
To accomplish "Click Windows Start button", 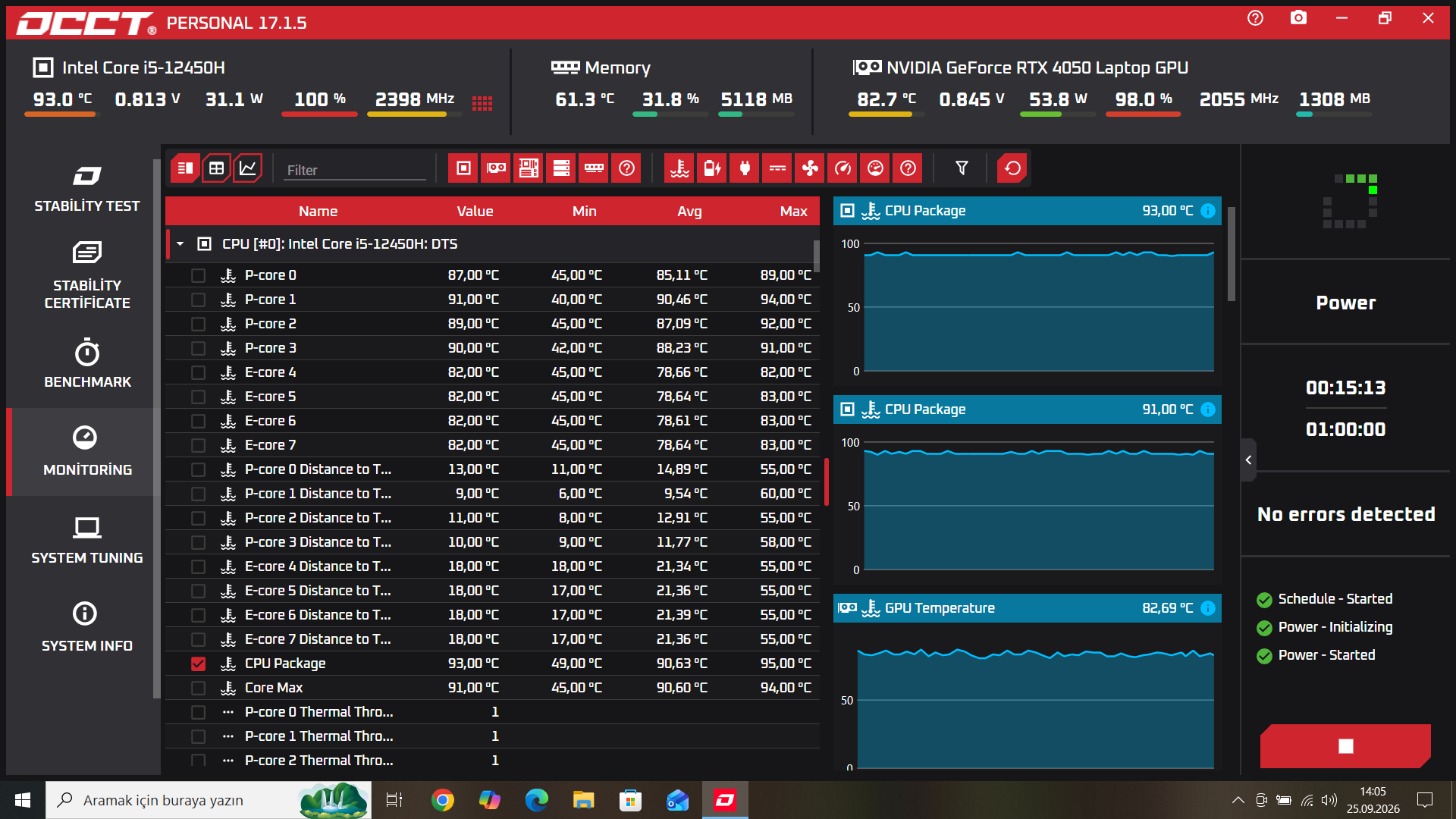I will 23,800.
